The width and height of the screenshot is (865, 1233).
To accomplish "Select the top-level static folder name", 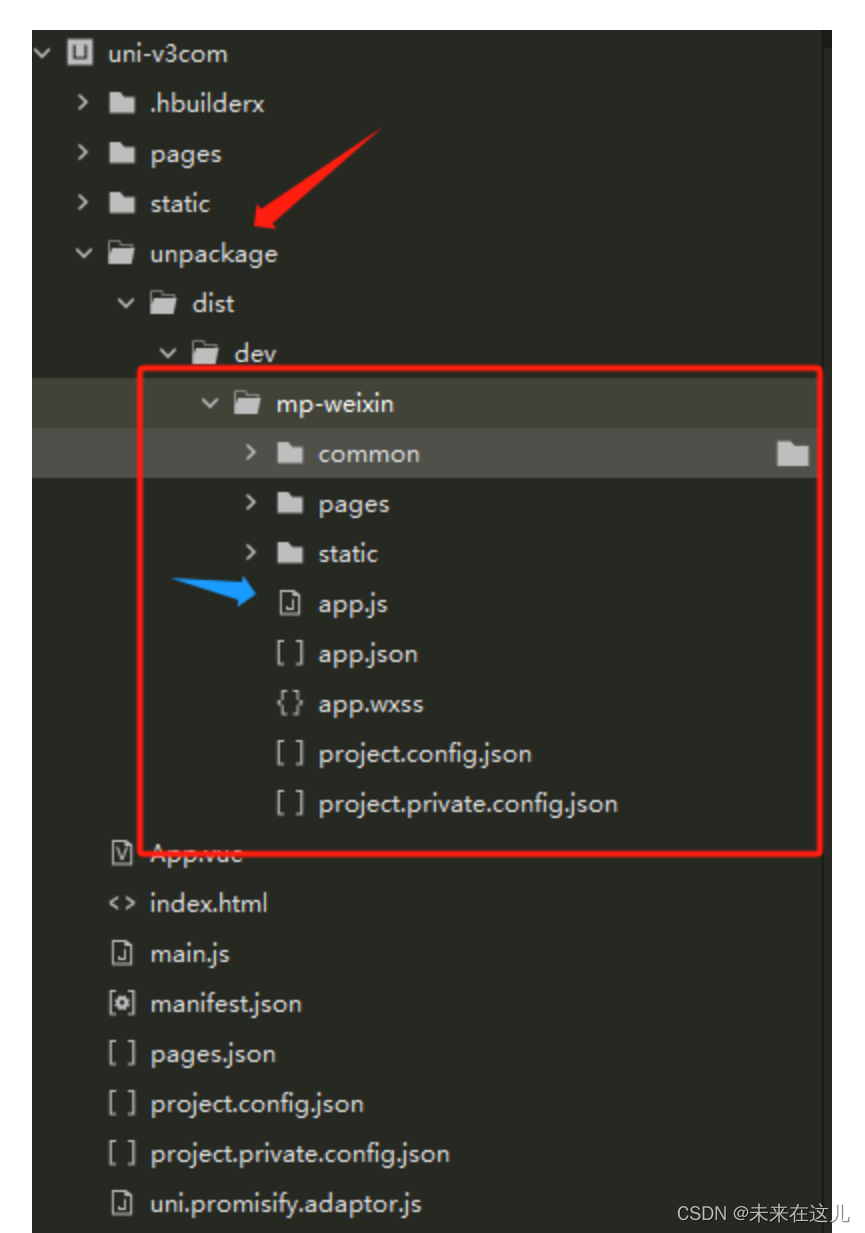I will coord(180,204).
